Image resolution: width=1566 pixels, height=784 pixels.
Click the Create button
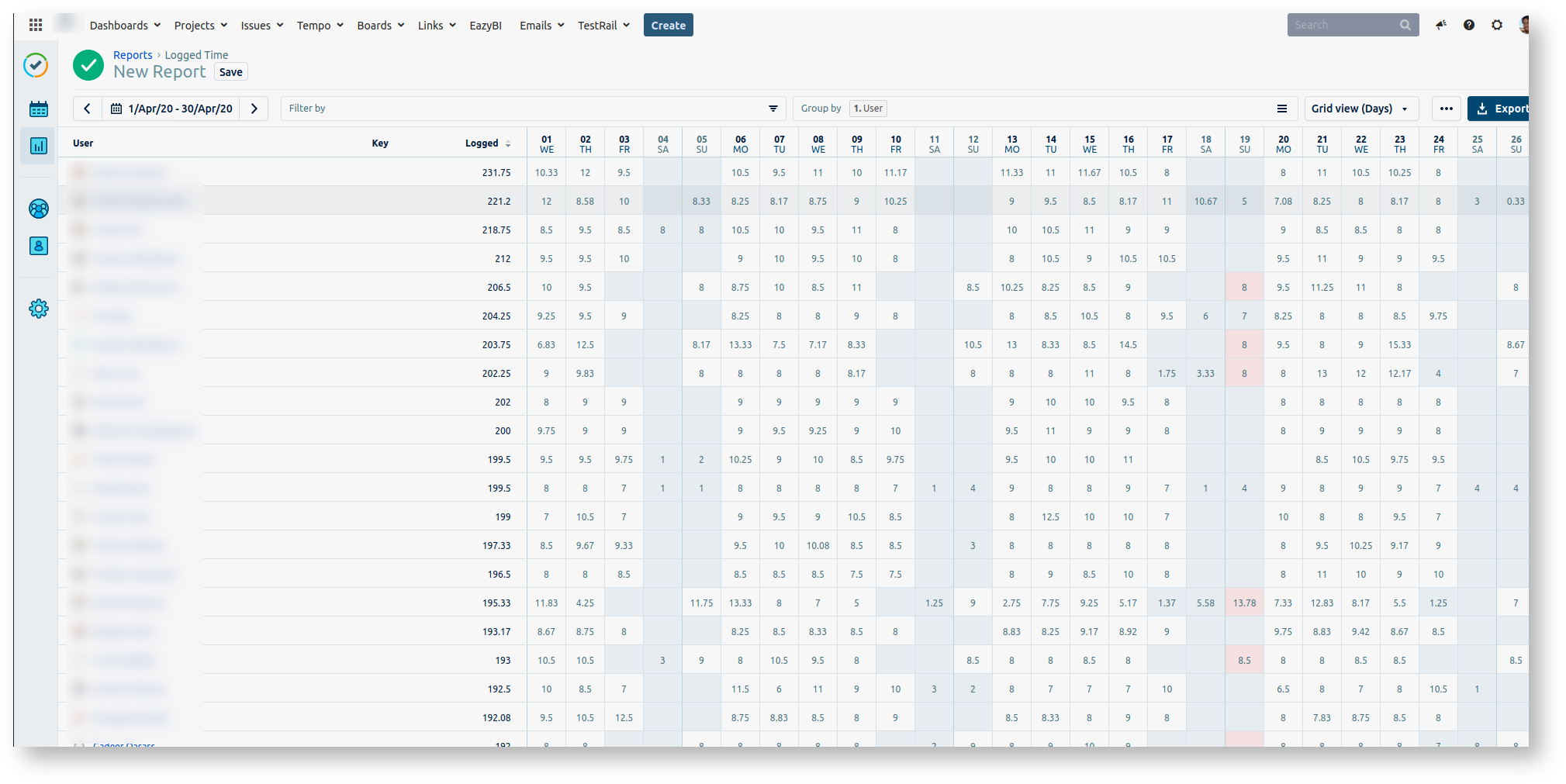click(x=668, y=26)
